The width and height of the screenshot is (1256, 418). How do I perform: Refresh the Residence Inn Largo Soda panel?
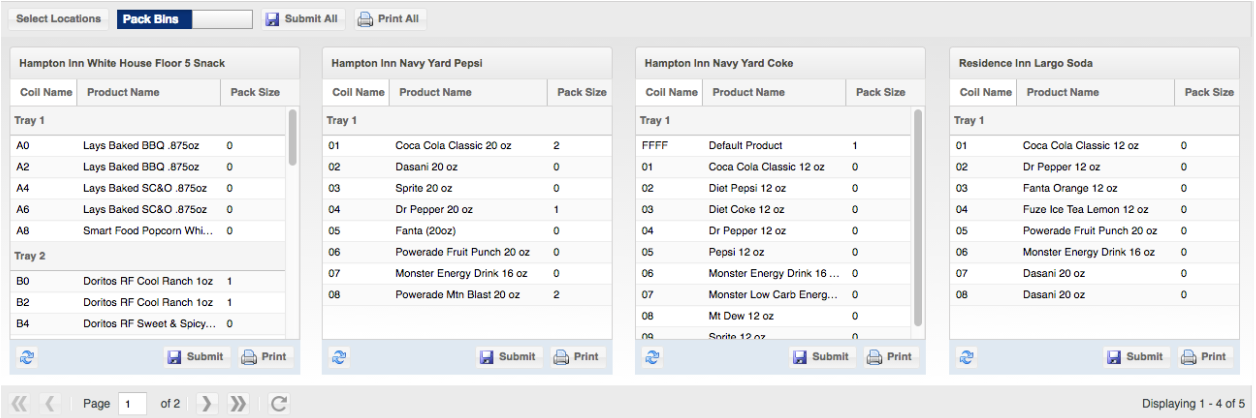966,357
